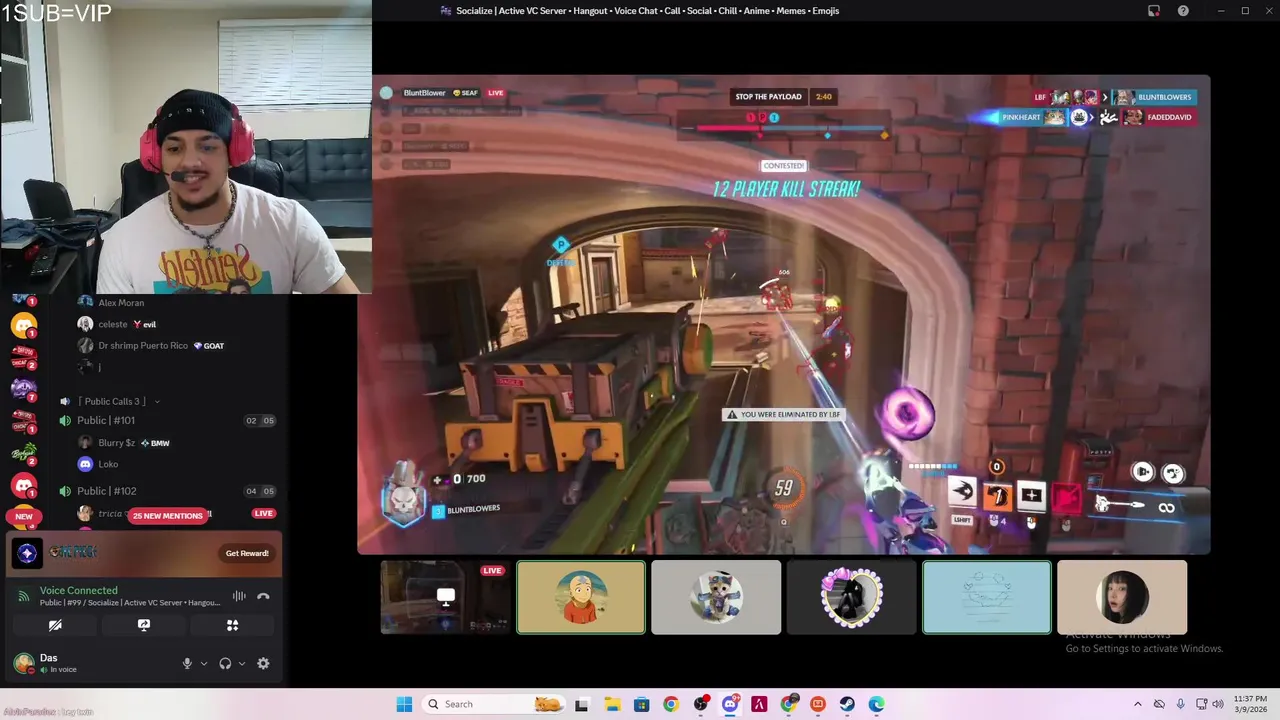This screenshot has height=720, width=1280.
Task: Open Das user profile avatar
Action: coord(24,663)
